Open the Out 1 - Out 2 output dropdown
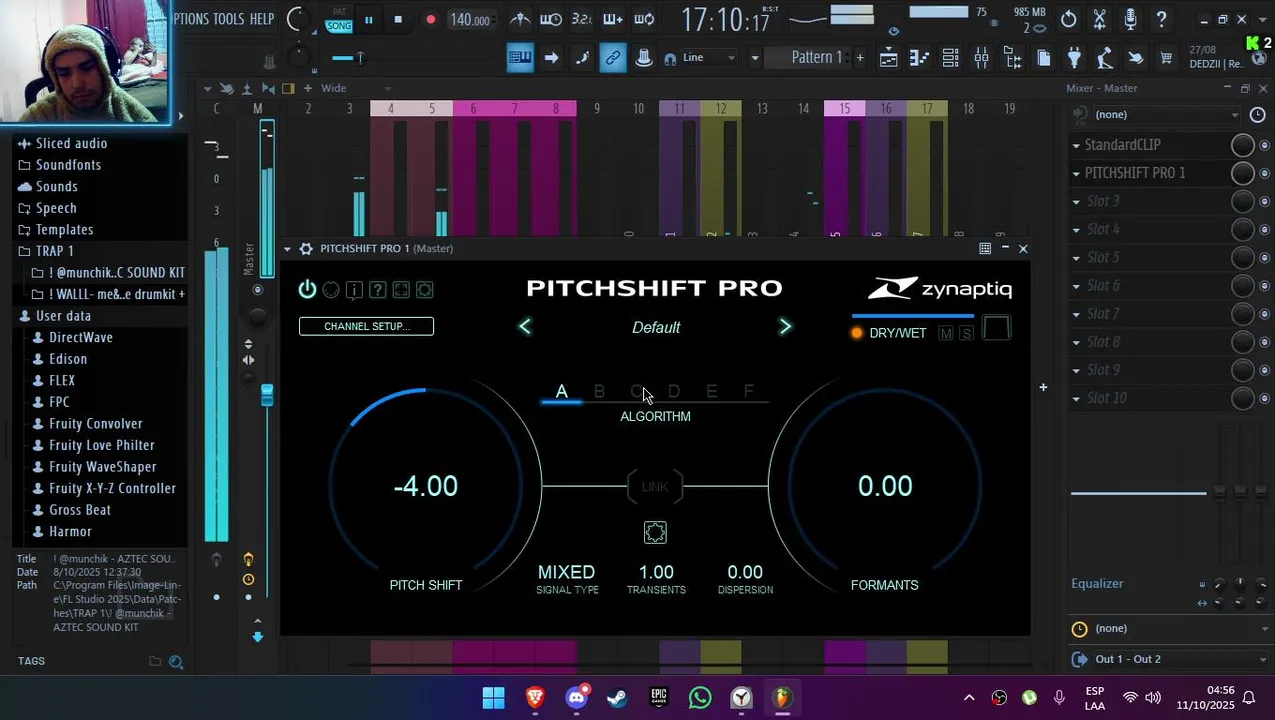The height and width of the screenshot is (720, 1275). [1168, 659]
